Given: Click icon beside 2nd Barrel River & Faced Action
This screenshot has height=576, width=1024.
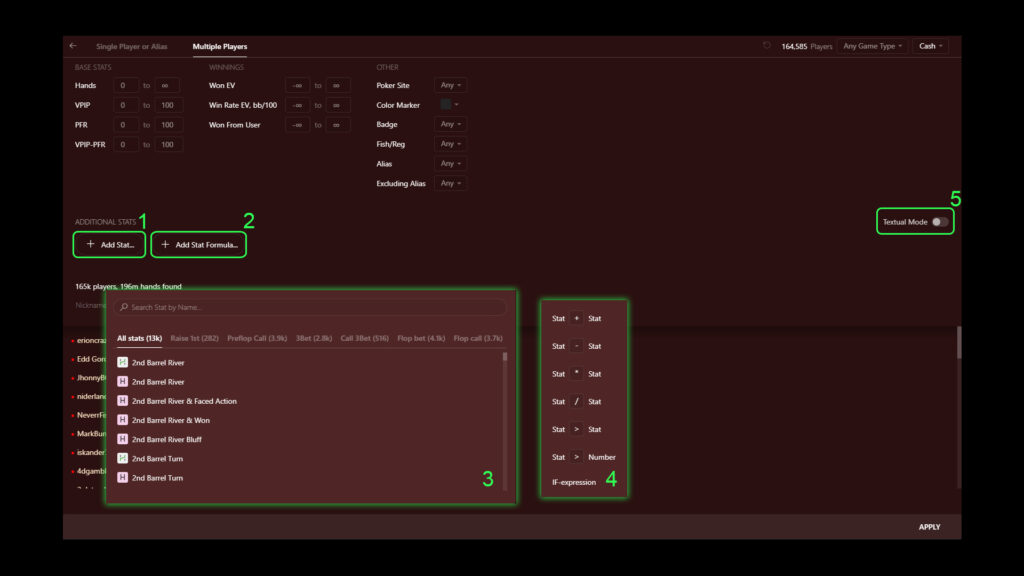Looking at the screenshot, I should (x=122, y=400).
